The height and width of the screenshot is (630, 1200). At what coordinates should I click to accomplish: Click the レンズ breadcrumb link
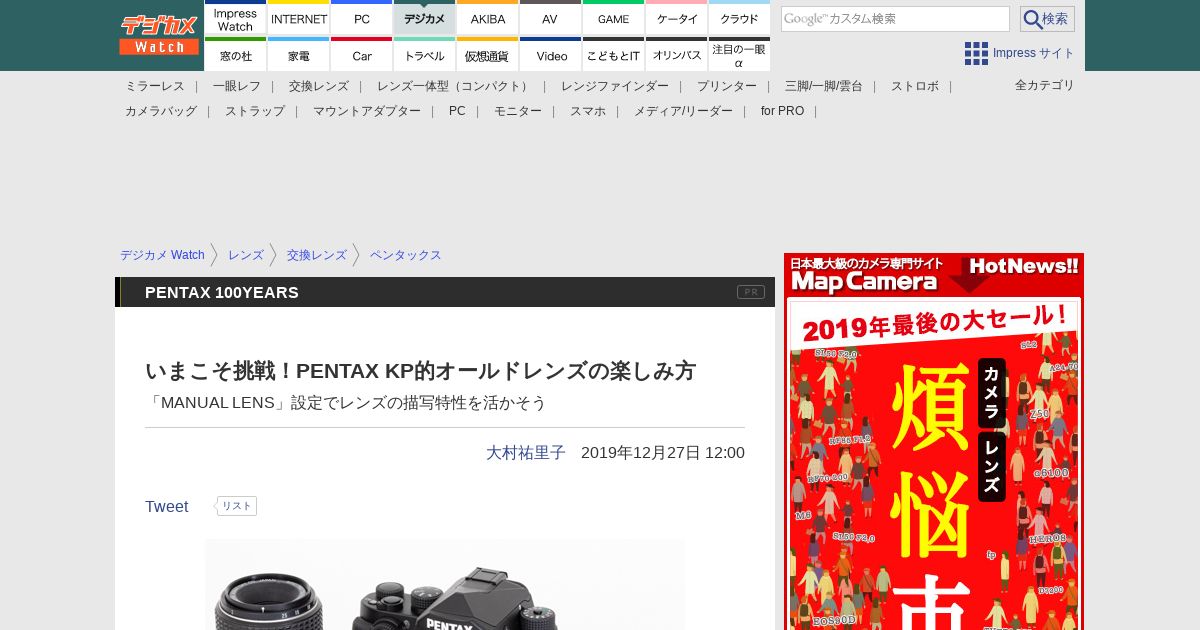[x=246, y=255]
